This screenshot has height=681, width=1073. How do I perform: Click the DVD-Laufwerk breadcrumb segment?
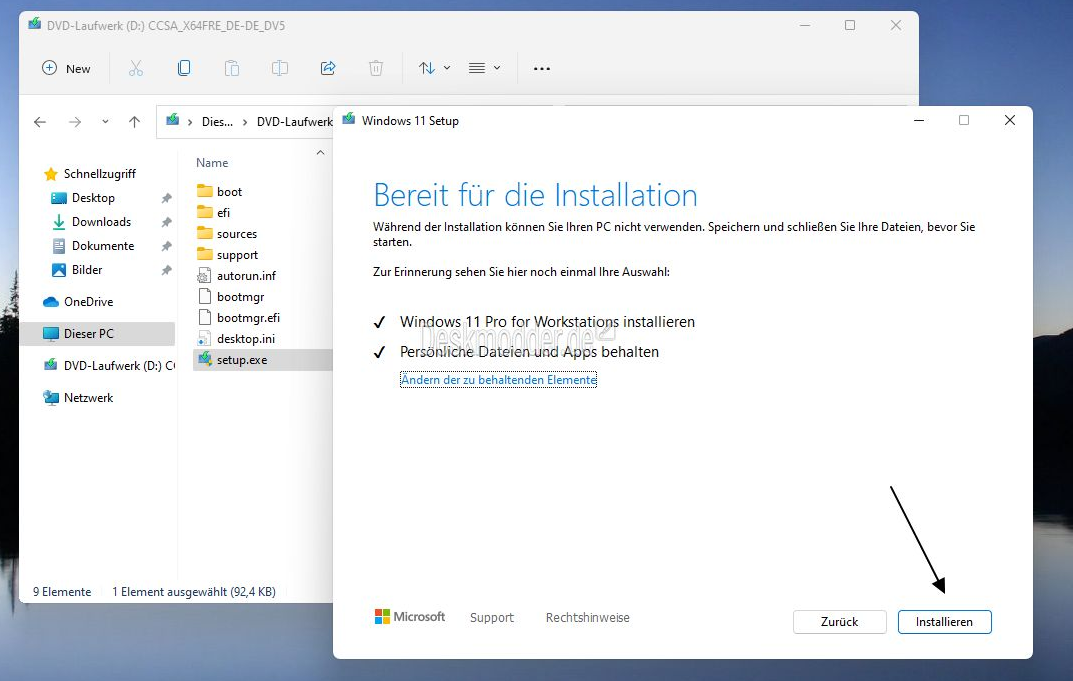(294, 122)
